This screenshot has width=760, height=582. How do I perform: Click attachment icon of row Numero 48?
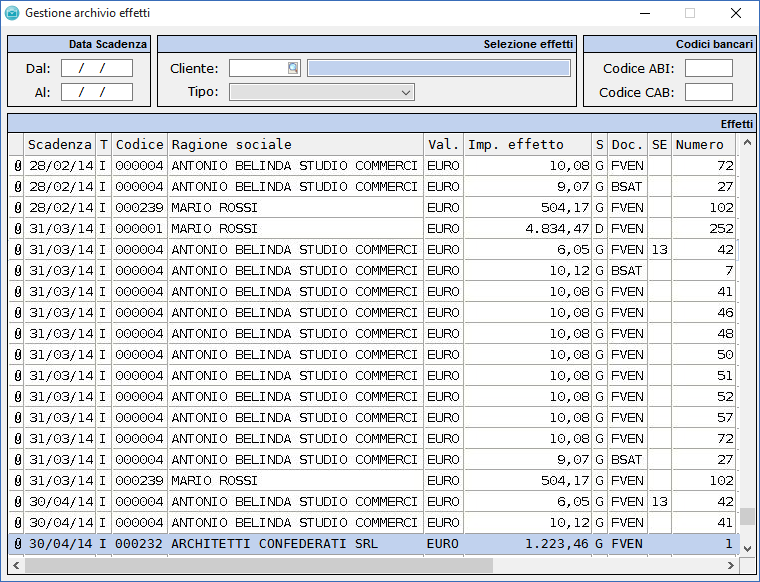[x=17, y=333]
